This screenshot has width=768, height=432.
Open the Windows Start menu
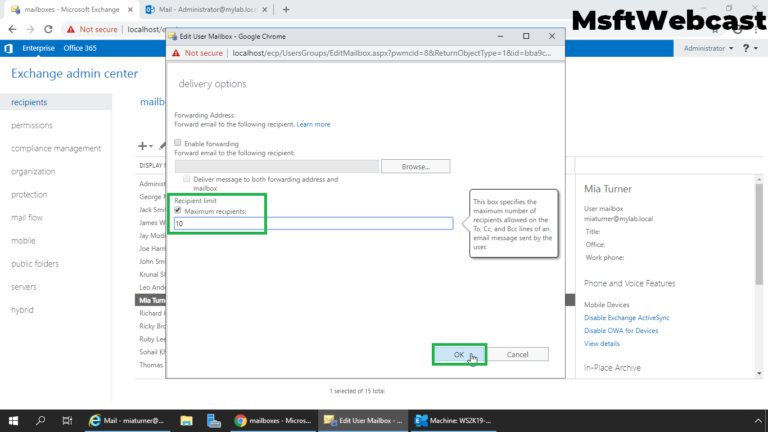(x=13, y=420)
